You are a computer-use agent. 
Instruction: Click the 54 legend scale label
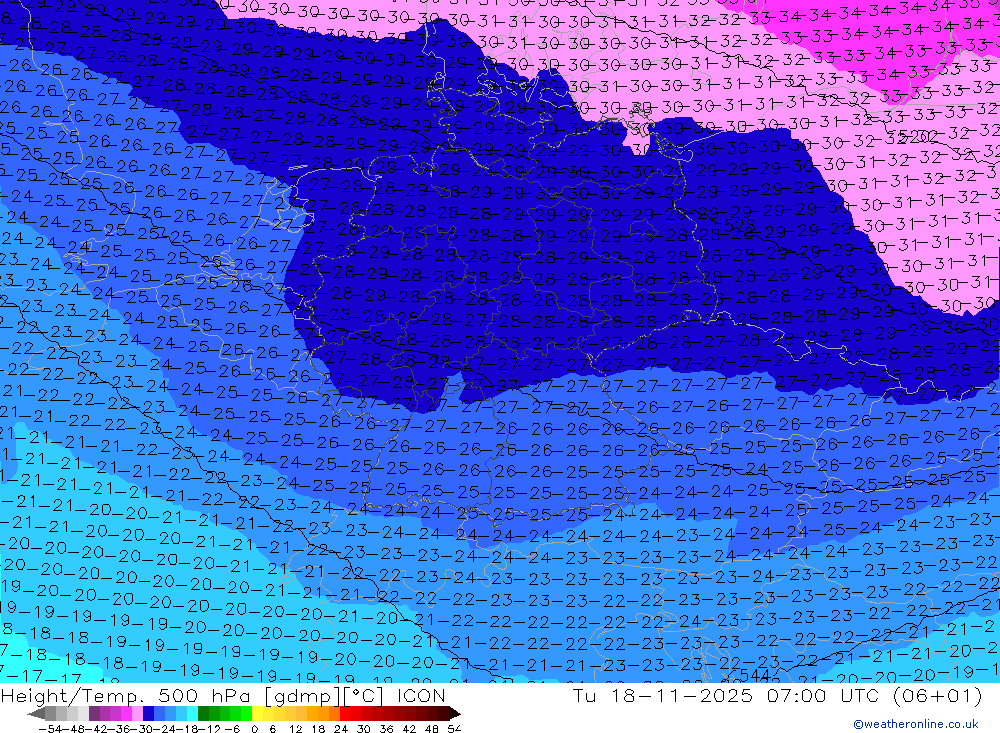pyautogui.click(x=454, y=729)
